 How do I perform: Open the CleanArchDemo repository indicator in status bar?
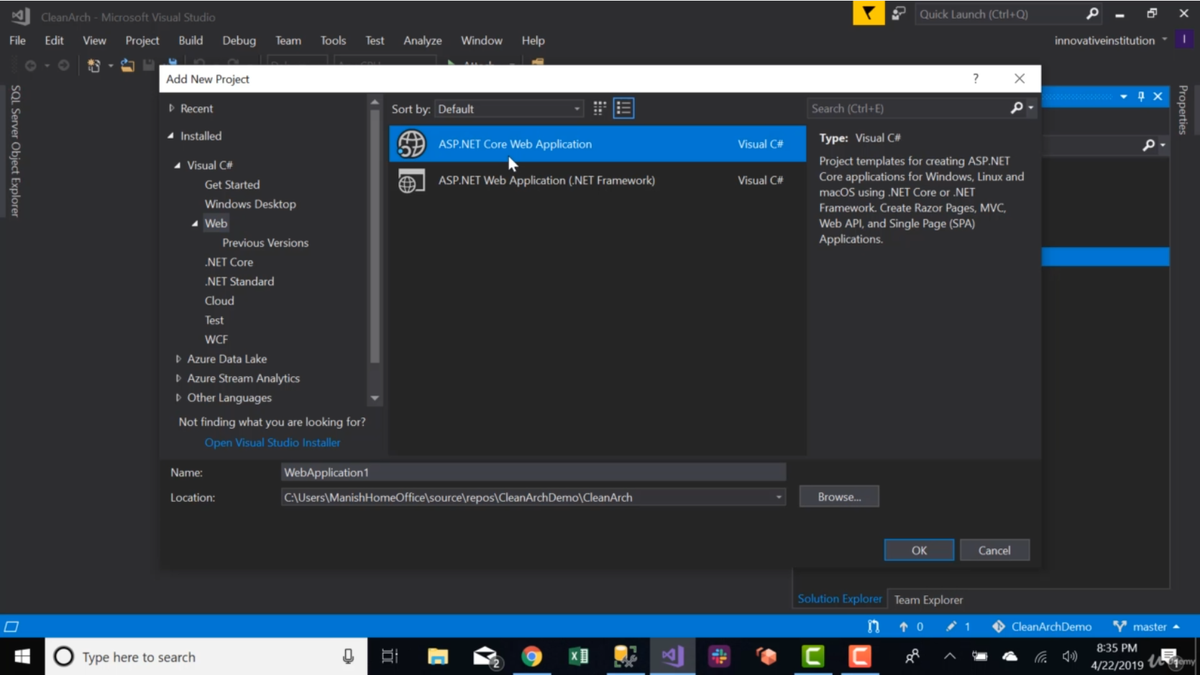pyautogui.click(x=1041, y=627)
